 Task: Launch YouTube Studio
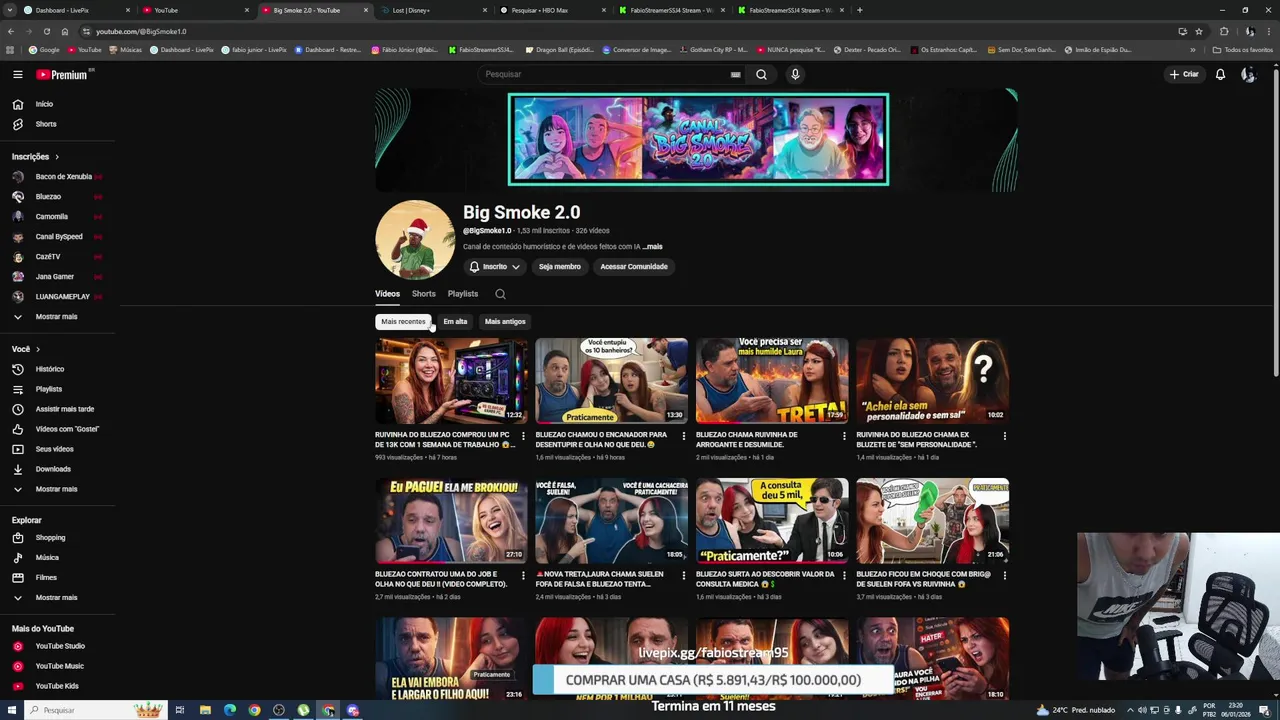[x=58, y=646]
